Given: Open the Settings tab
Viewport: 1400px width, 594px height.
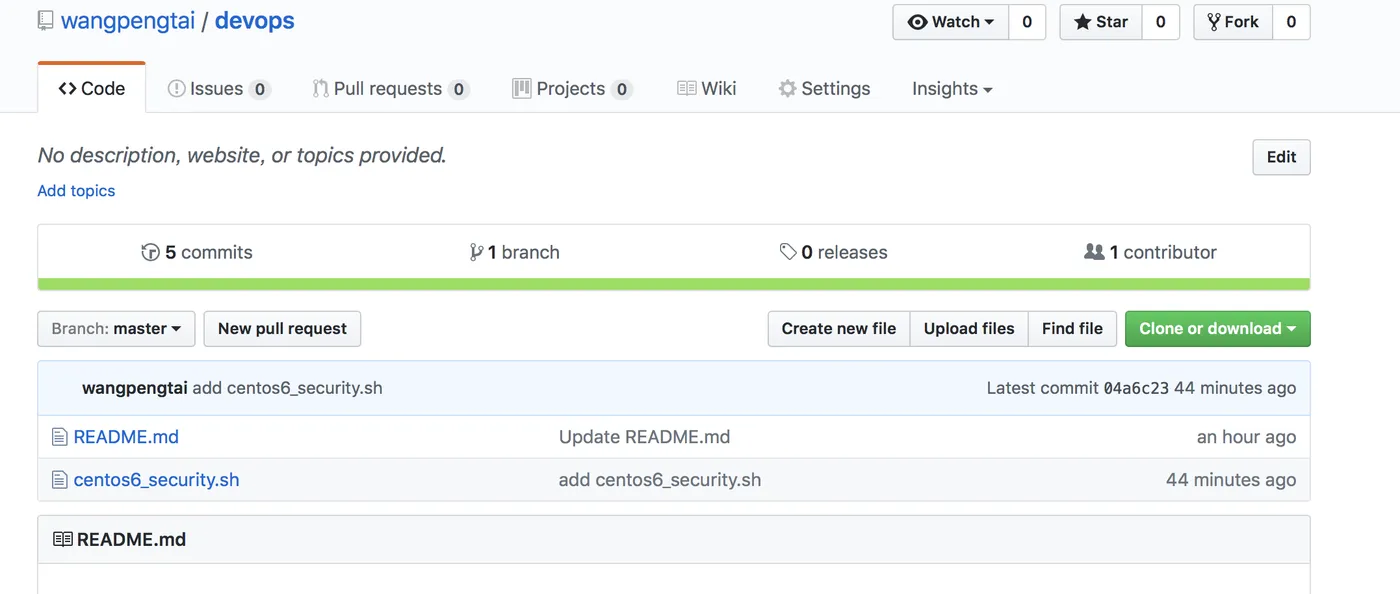Looking at the screenshot, I should click(x=824, y=89).
